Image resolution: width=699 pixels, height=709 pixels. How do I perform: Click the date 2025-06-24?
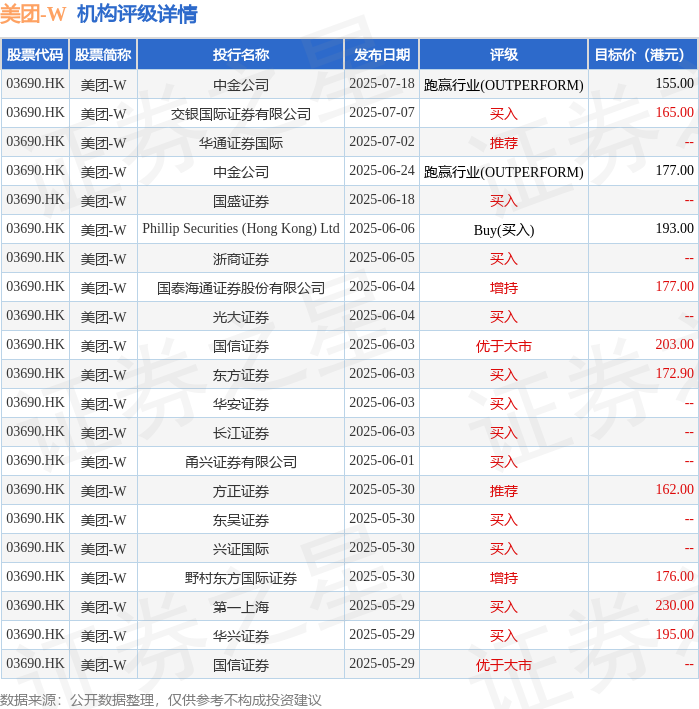(x=382, y=170)
